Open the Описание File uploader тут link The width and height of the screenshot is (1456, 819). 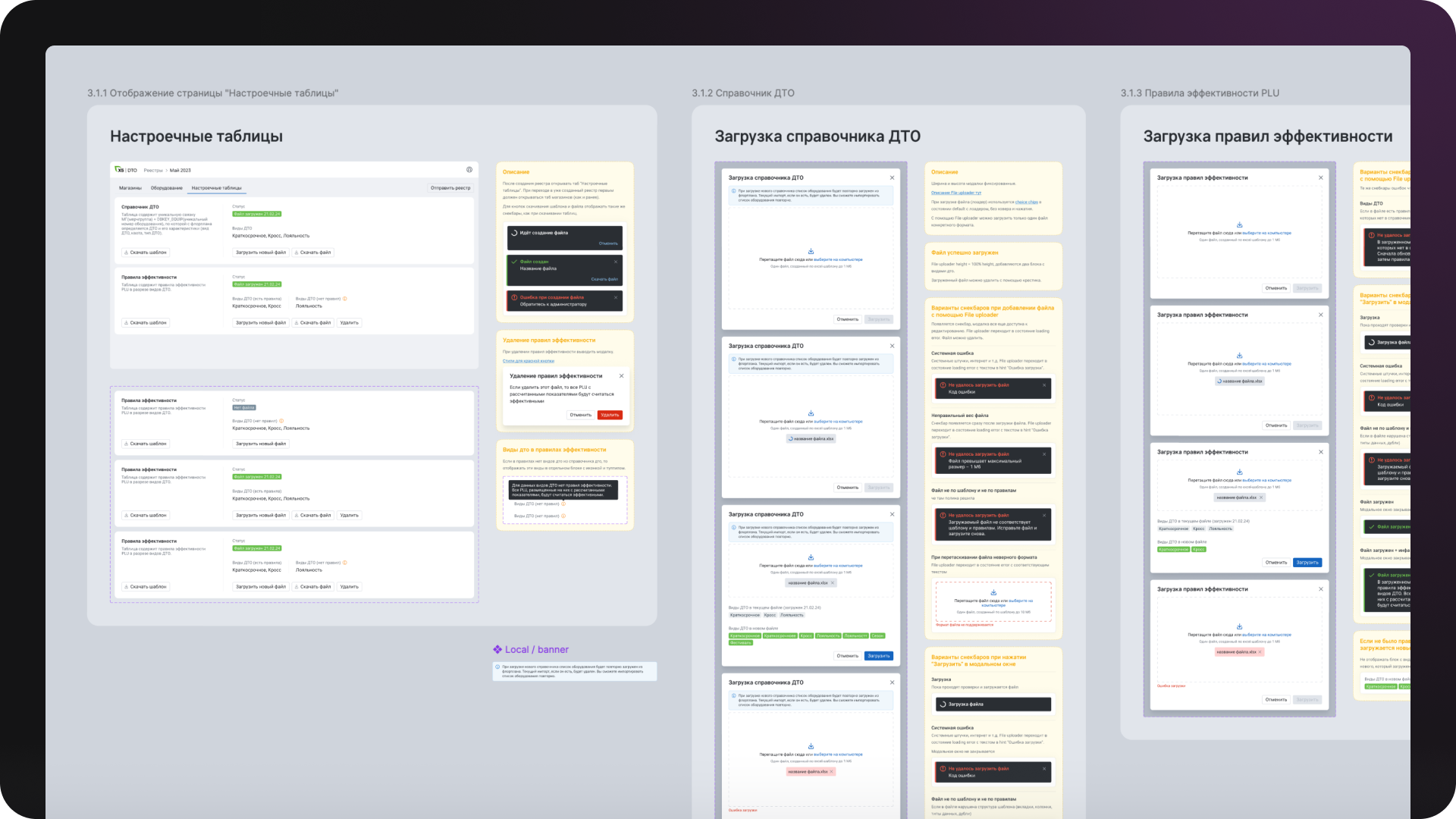956,193
